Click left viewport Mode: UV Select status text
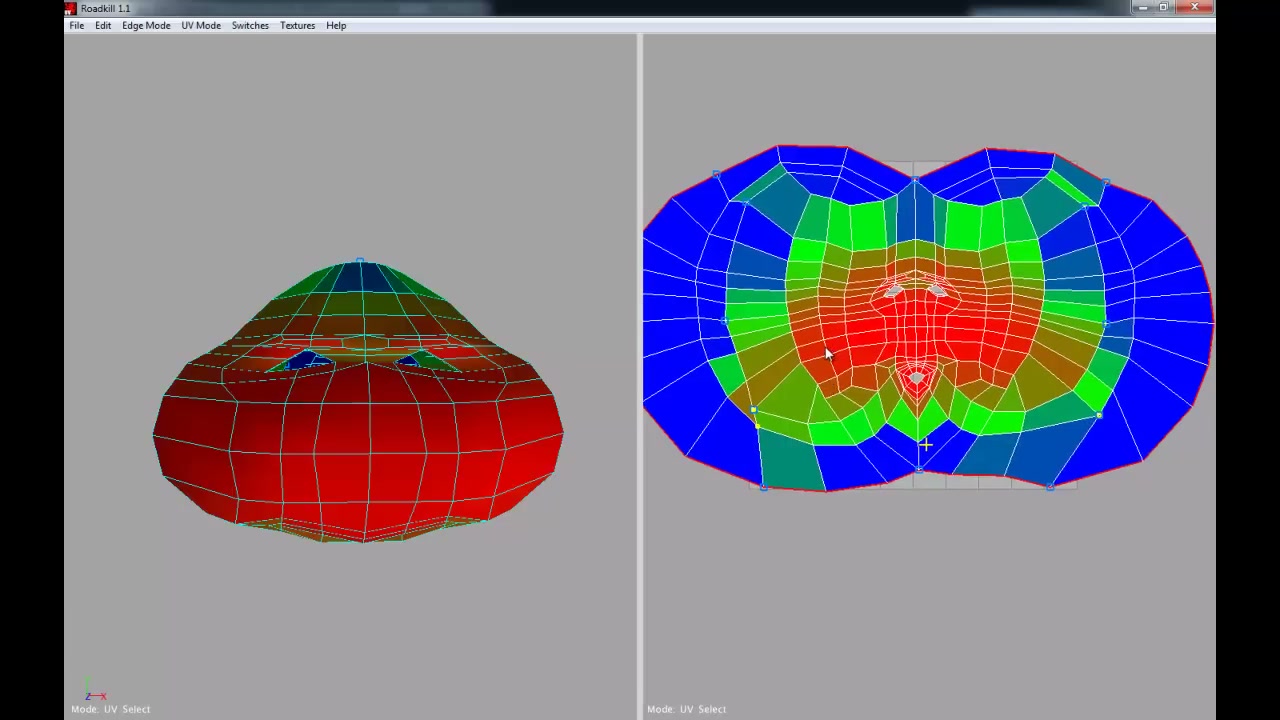The width and height of the screenshot is (1280, 720). coord(110,709)
